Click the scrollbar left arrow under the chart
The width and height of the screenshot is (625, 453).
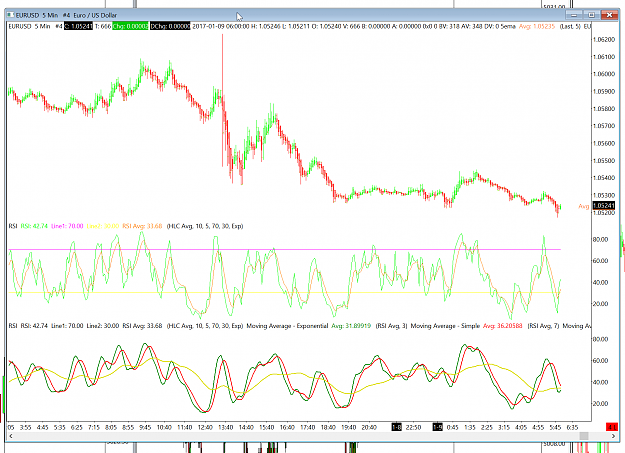click(11, 436)
